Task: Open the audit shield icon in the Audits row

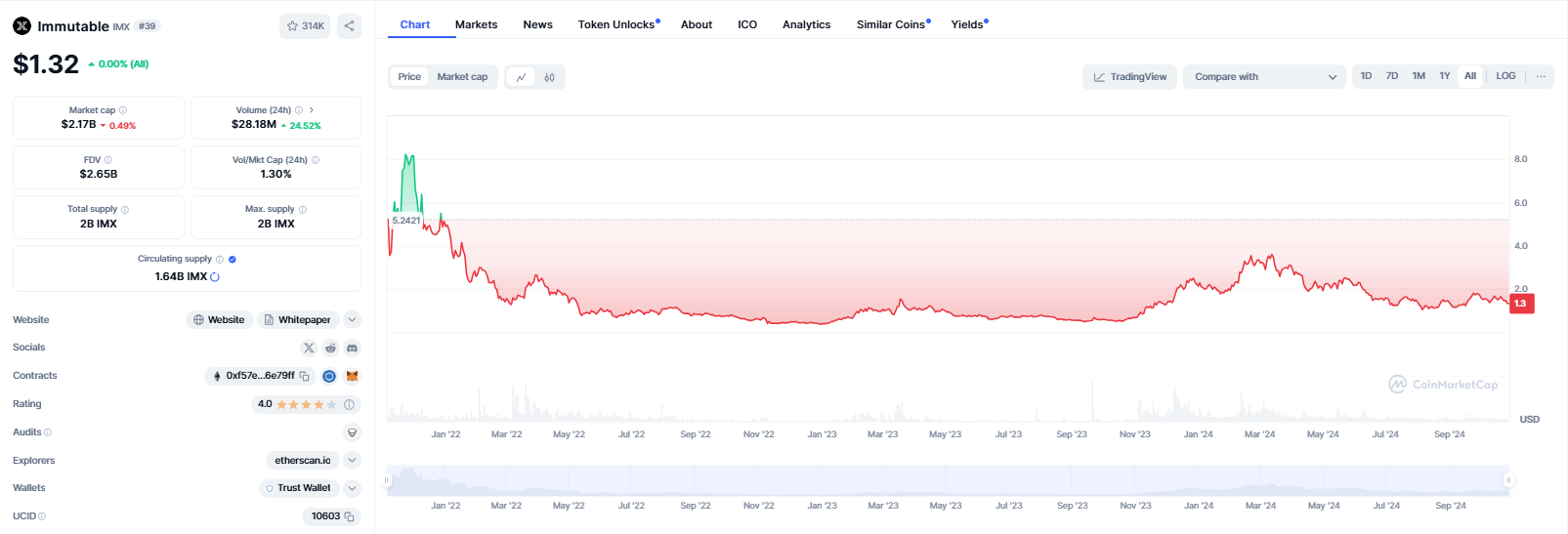Action: 352,432
